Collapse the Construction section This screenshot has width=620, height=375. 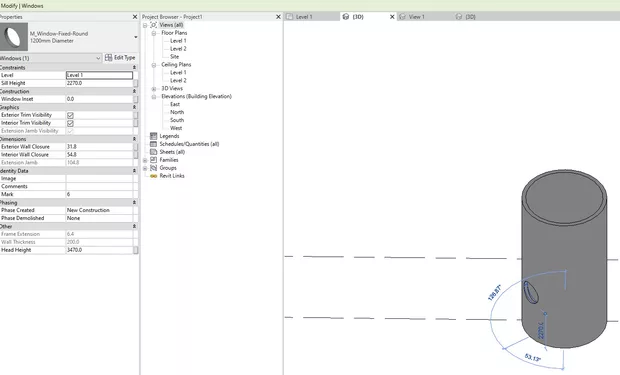(x=134, y=91)
